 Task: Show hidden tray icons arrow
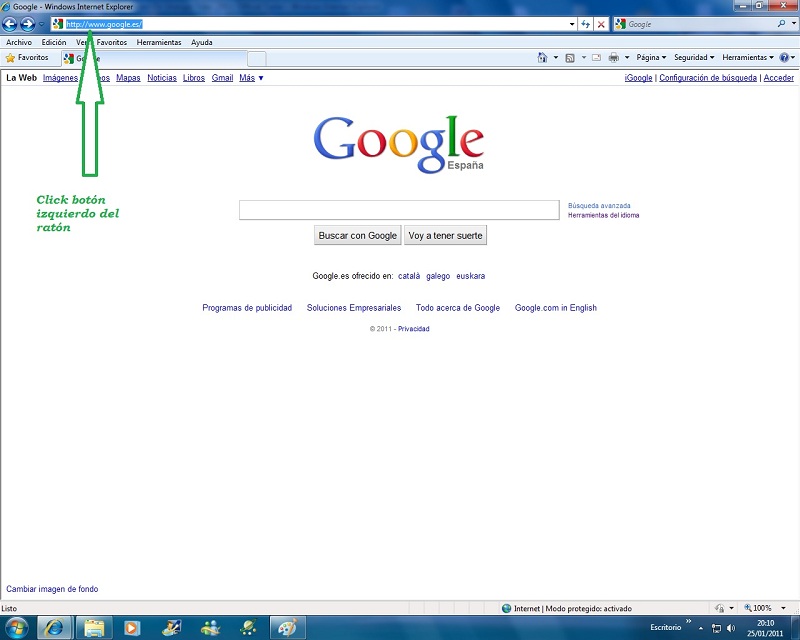coord(701,628)
